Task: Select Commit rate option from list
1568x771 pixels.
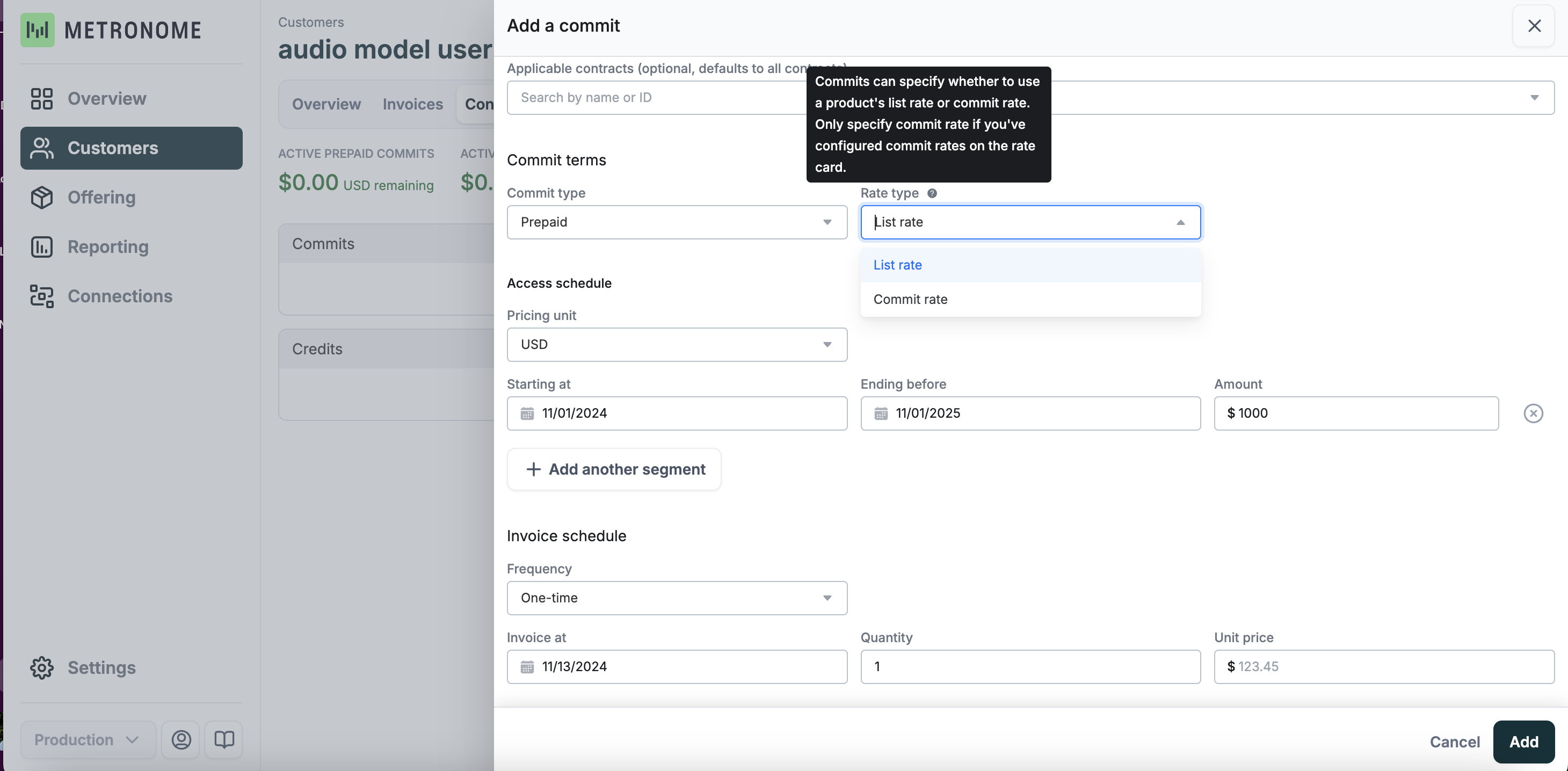Action: [910, 300]
